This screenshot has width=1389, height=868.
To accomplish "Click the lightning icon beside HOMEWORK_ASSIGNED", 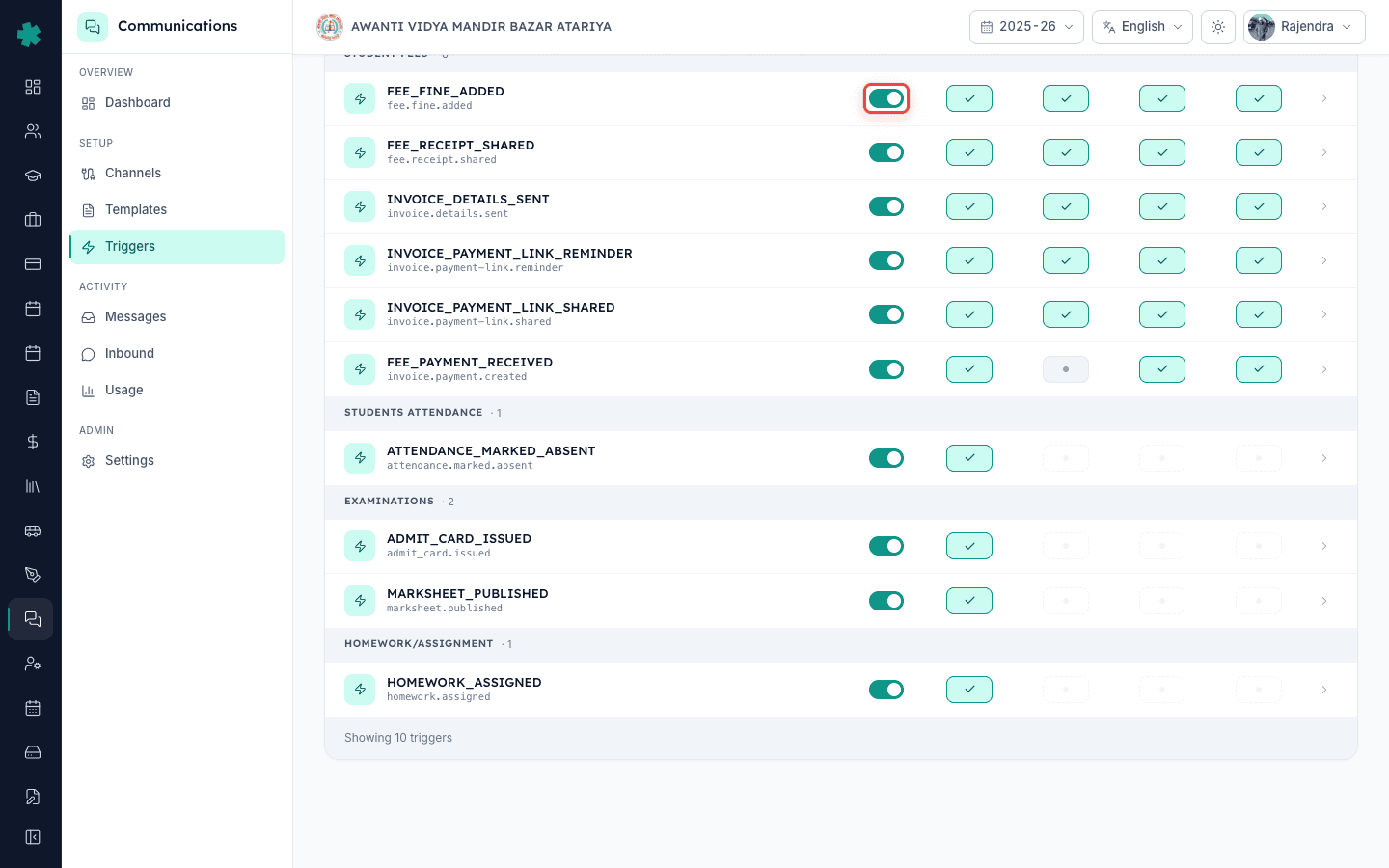I will pos(360,690).
